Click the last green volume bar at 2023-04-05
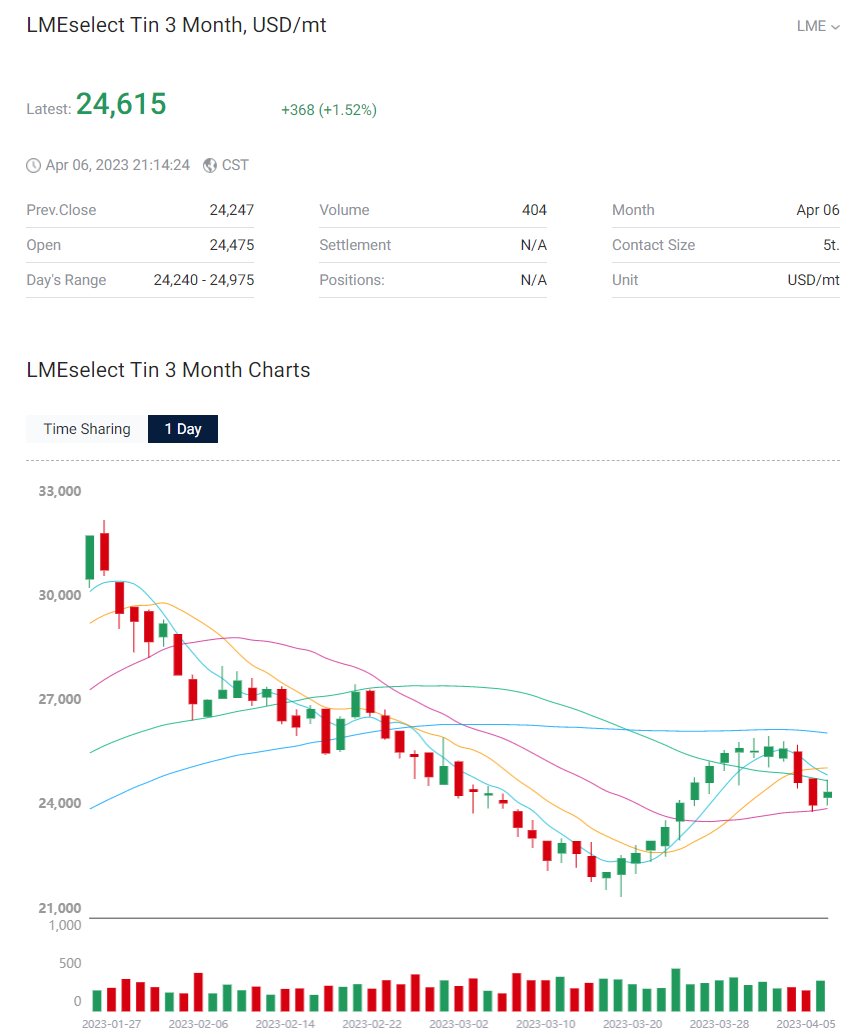The height and width of the screenshot is (1036, 863). (x=820, y=996)
